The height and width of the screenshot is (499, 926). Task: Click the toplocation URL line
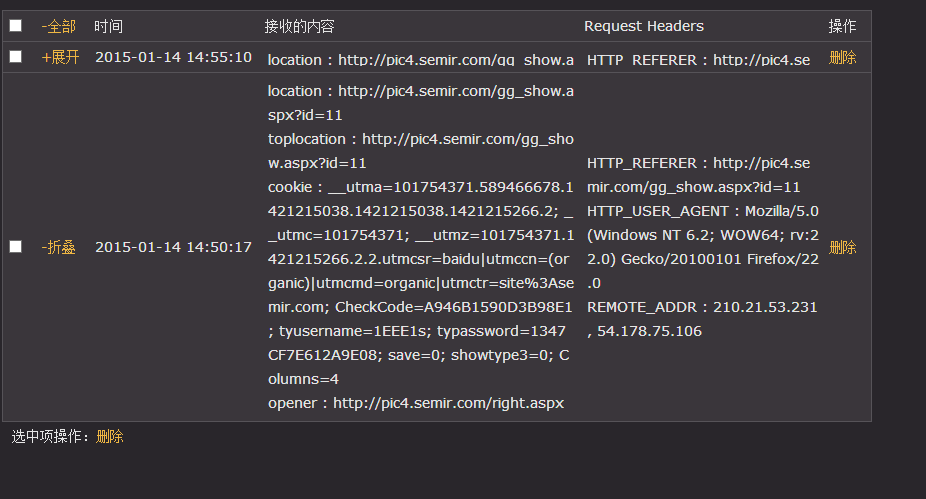click(x=420, y=151)
